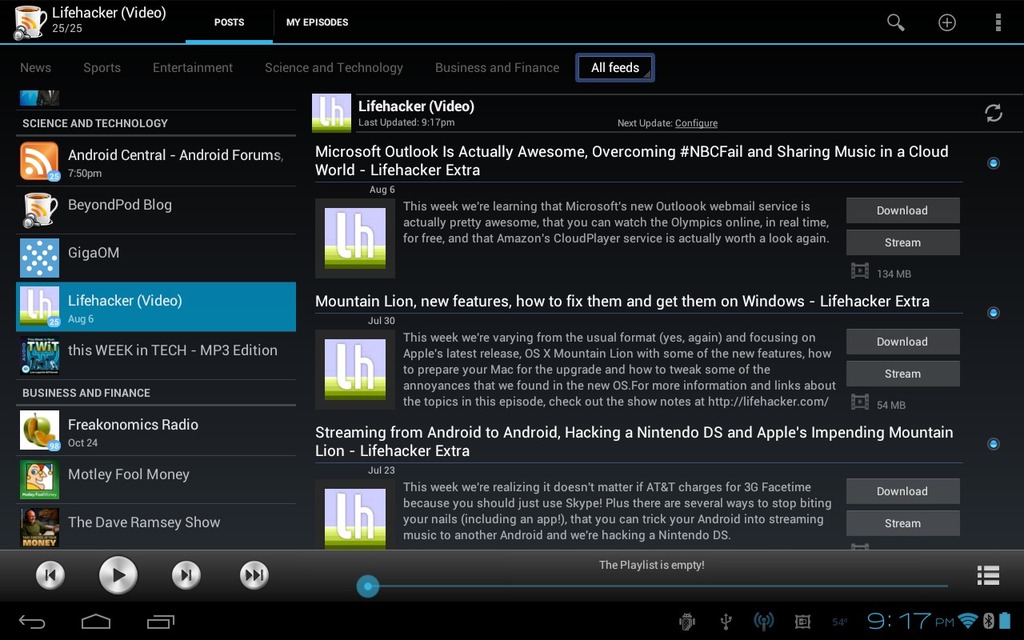Skip to the previous track

pyautogui.click(x=50, y=575)
